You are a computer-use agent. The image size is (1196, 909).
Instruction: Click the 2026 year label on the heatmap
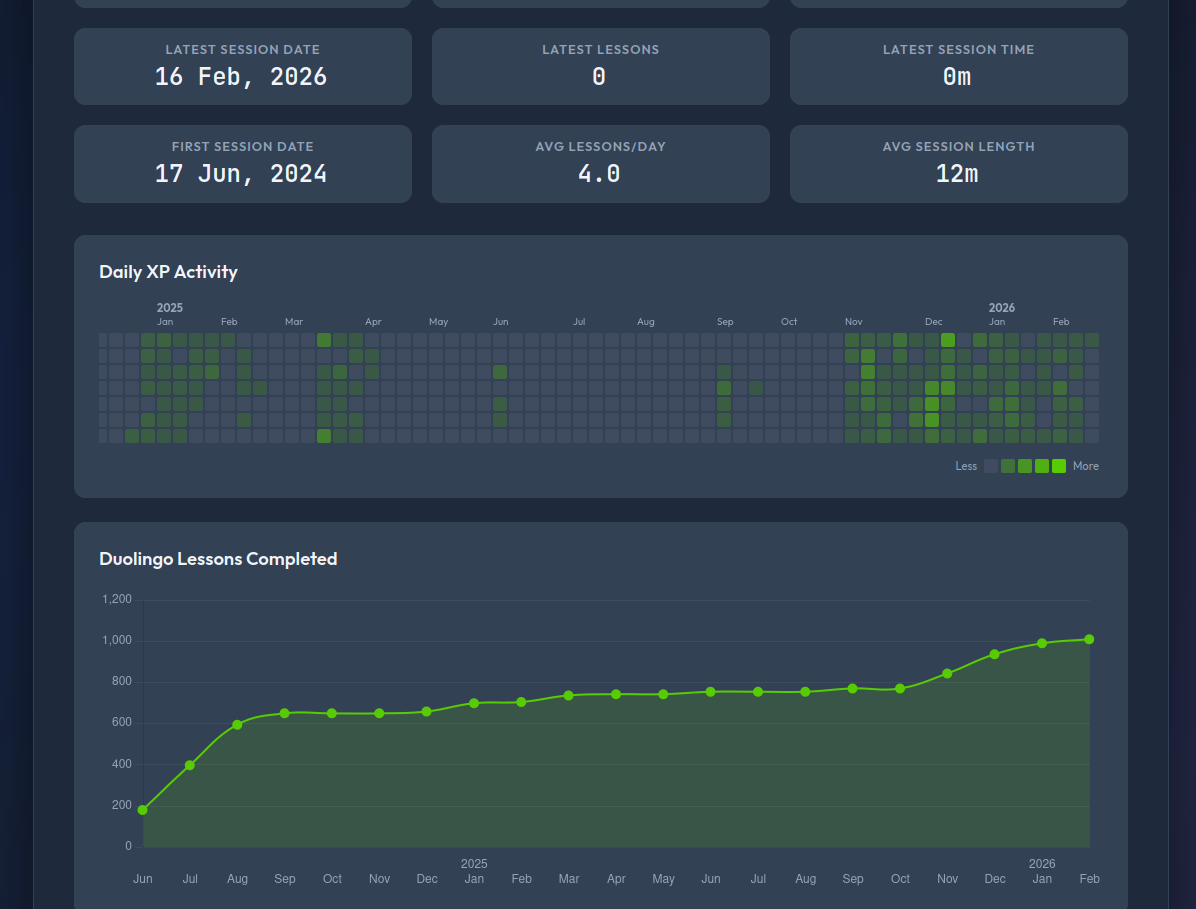pyautogui.click(x=1002, y=308)
